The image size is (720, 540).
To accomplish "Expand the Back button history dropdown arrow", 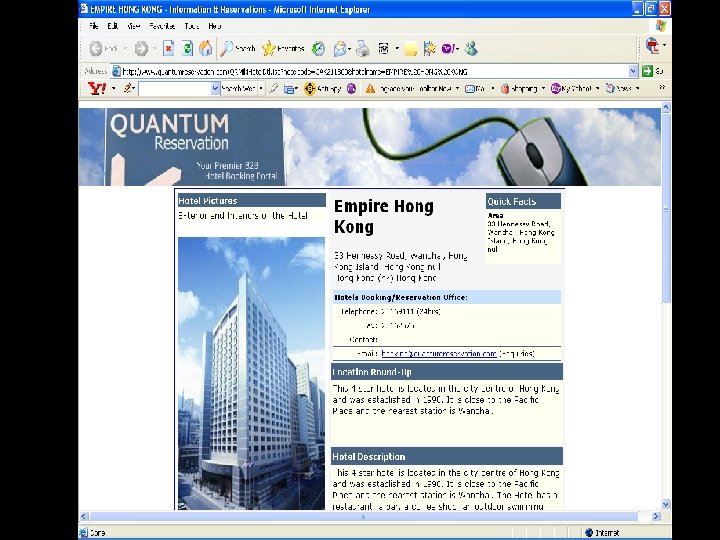I will pyautogui.click(x=124, y=48).
